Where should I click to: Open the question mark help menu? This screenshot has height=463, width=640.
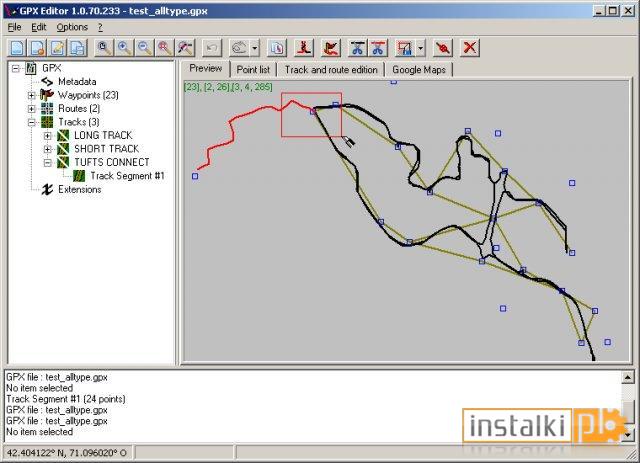pos(100,27)
